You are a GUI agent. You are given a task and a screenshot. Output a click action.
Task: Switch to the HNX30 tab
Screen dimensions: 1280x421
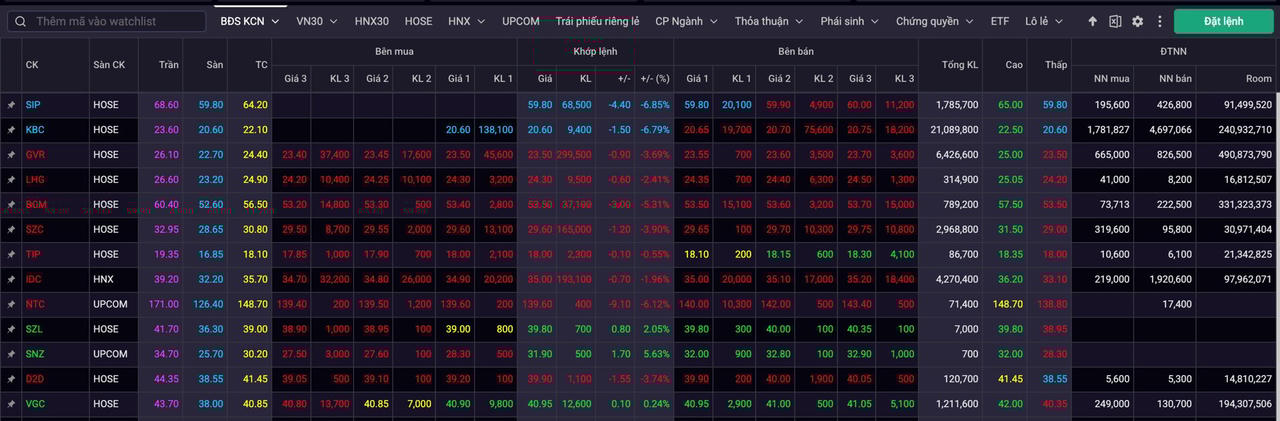pos(372,21)
